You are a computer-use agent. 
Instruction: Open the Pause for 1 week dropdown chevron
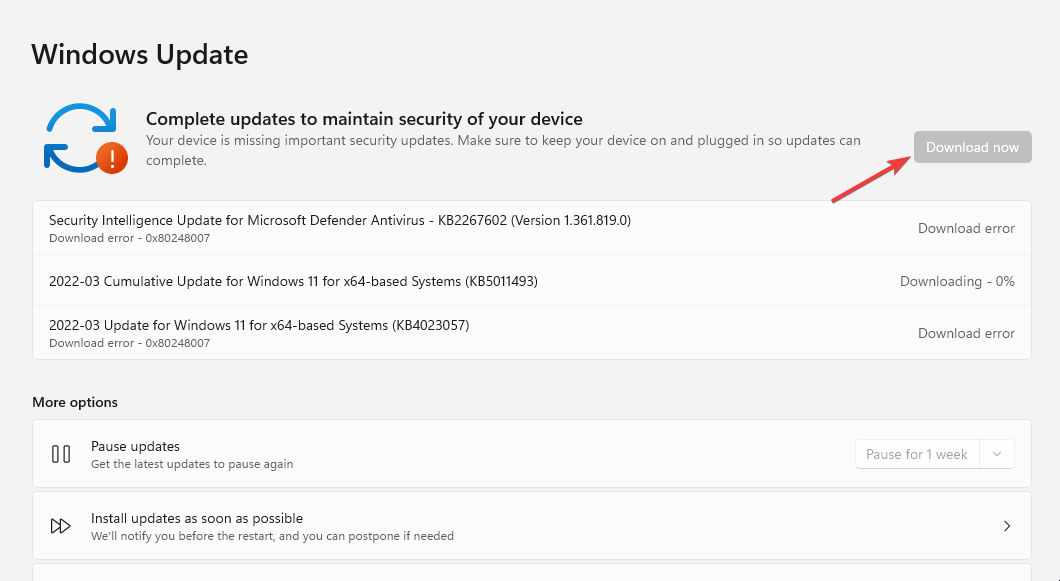point(996,453)
